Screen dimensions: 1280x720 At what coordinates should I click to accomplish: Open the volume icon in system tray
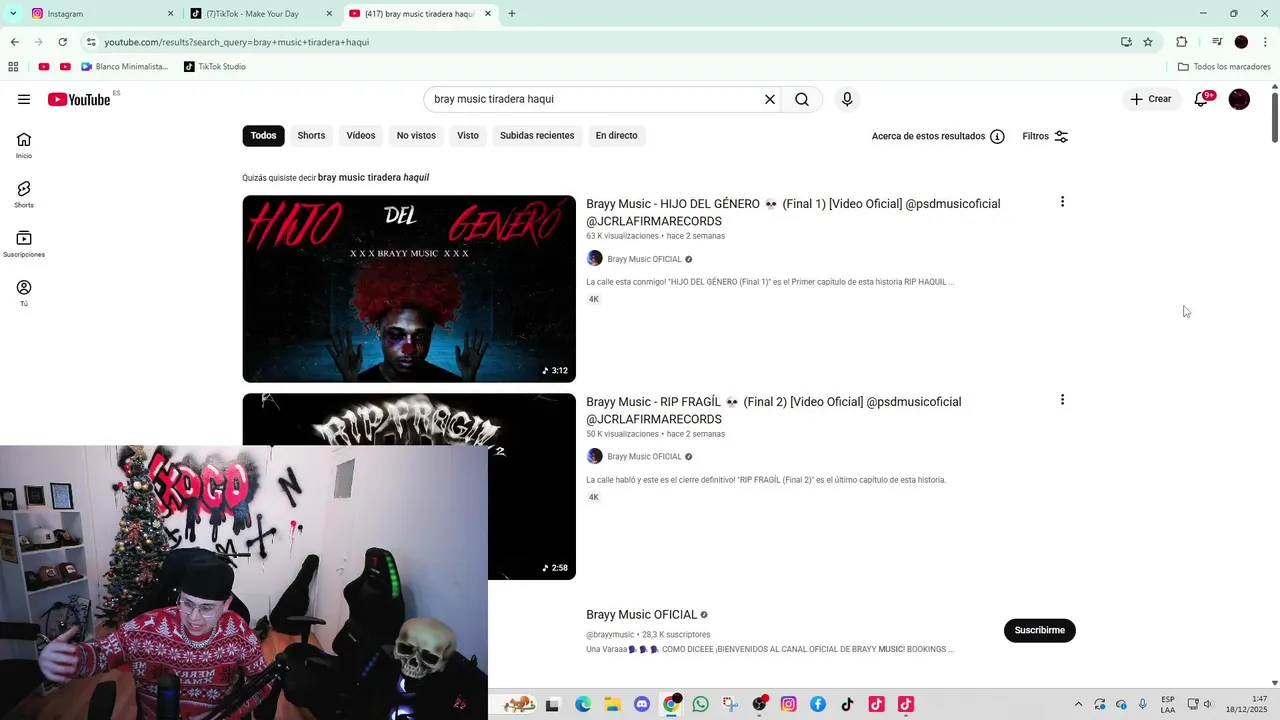point(1208,704)
